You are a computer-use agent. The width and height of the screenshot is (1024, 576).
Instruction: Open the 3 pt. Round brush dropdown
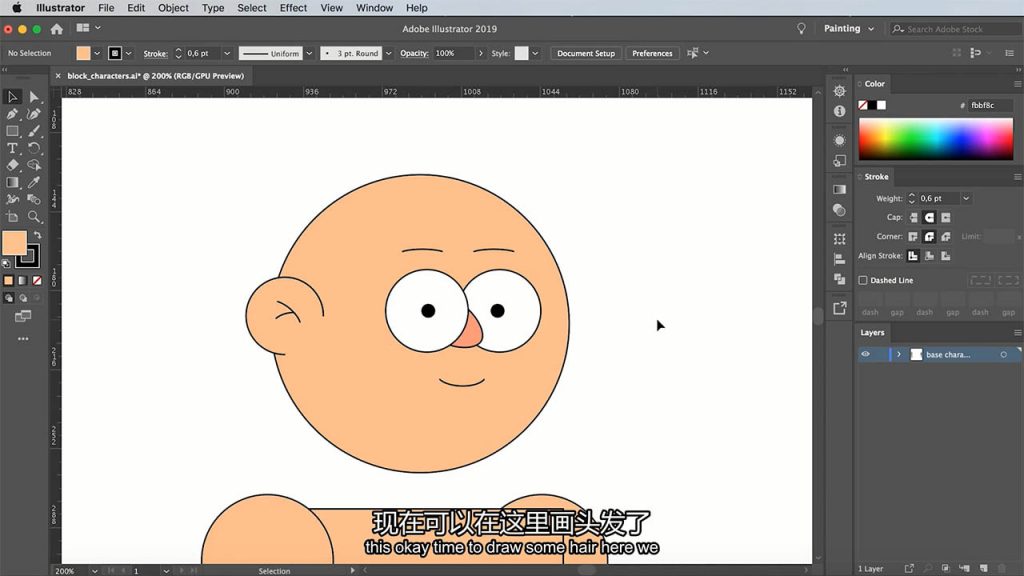[x=389, y=54]
